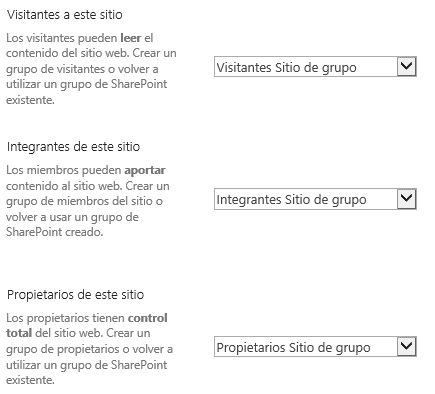Click 'Los propietarios tienen' description text

[x=65, y=318]
